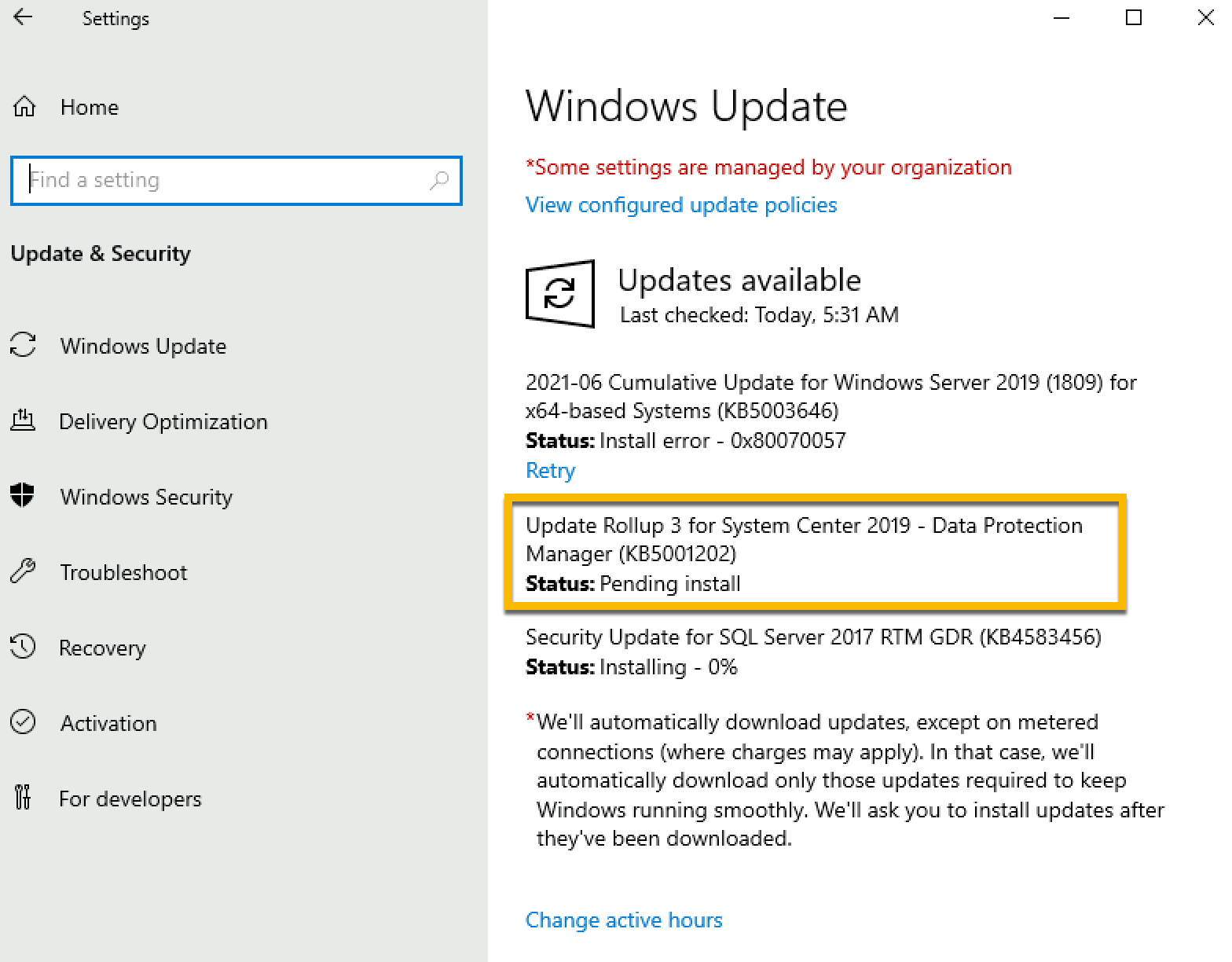Click the For developers tools icon
This screenshot has height=962, width=1232.
click(x=23, y=797)
